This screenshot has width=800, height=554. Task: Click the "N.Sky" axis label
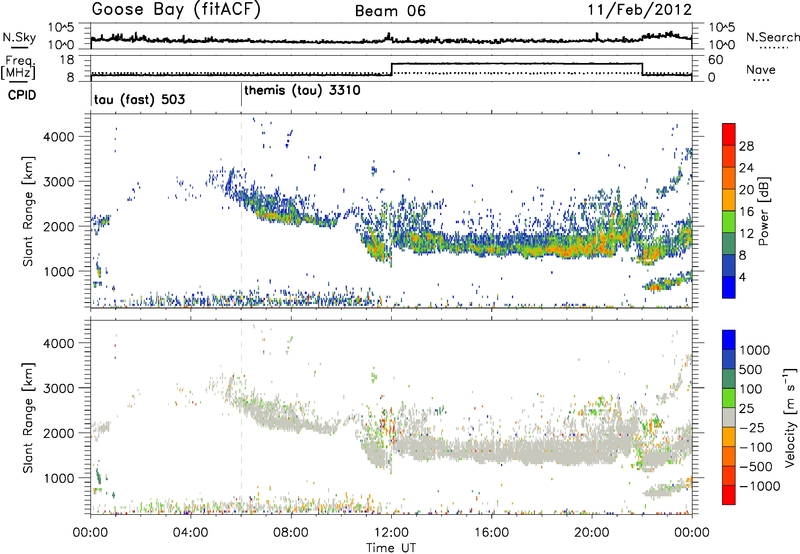pos(19,37)
